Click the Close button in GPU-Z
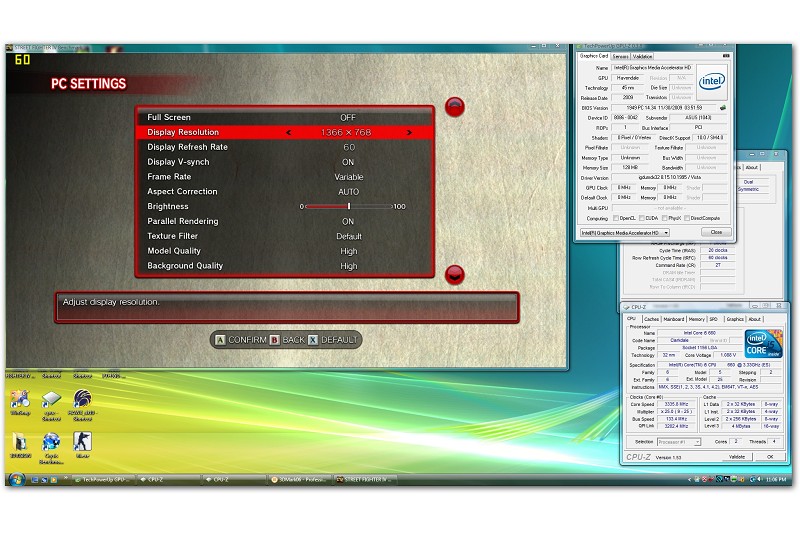 point(716,232)
